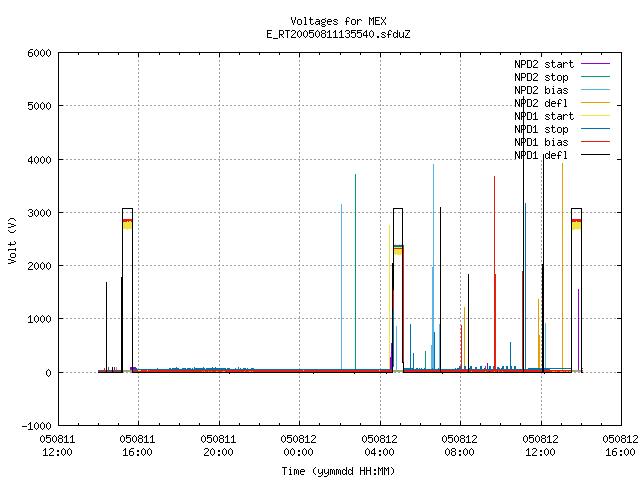Image resolution: width=640 pixels, height=480 pixels.
Task: Click the chart title 'Voltages for MEX'
Action: click(338, 21)
